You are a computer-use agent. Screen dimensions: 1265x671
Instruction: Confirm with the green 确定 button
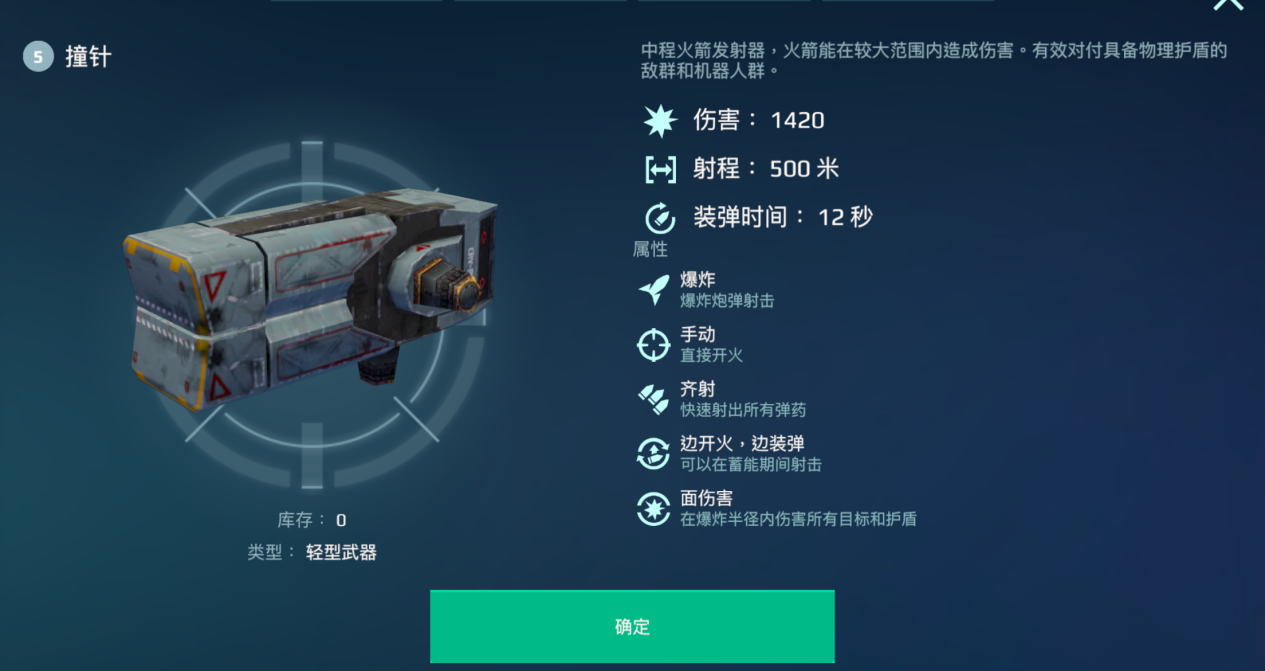[x=632, y=627]
